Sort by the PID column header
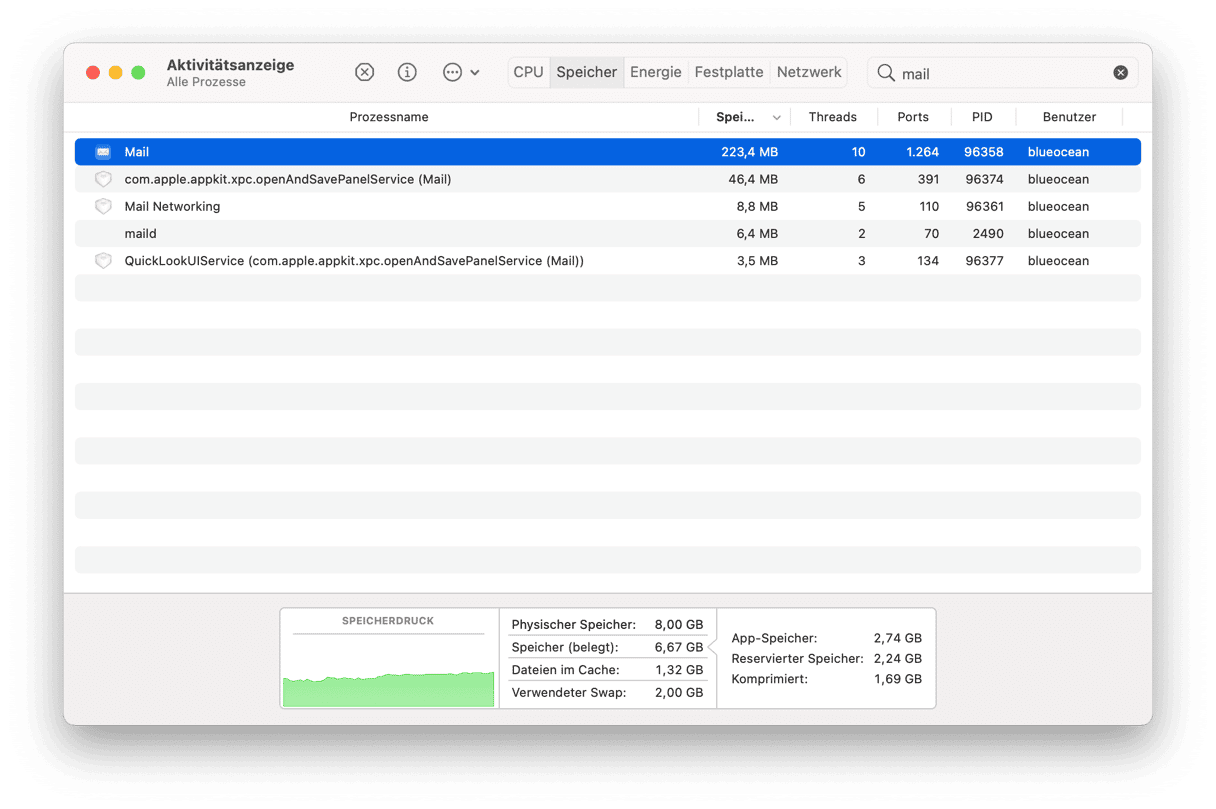 (x=982, y=117)
